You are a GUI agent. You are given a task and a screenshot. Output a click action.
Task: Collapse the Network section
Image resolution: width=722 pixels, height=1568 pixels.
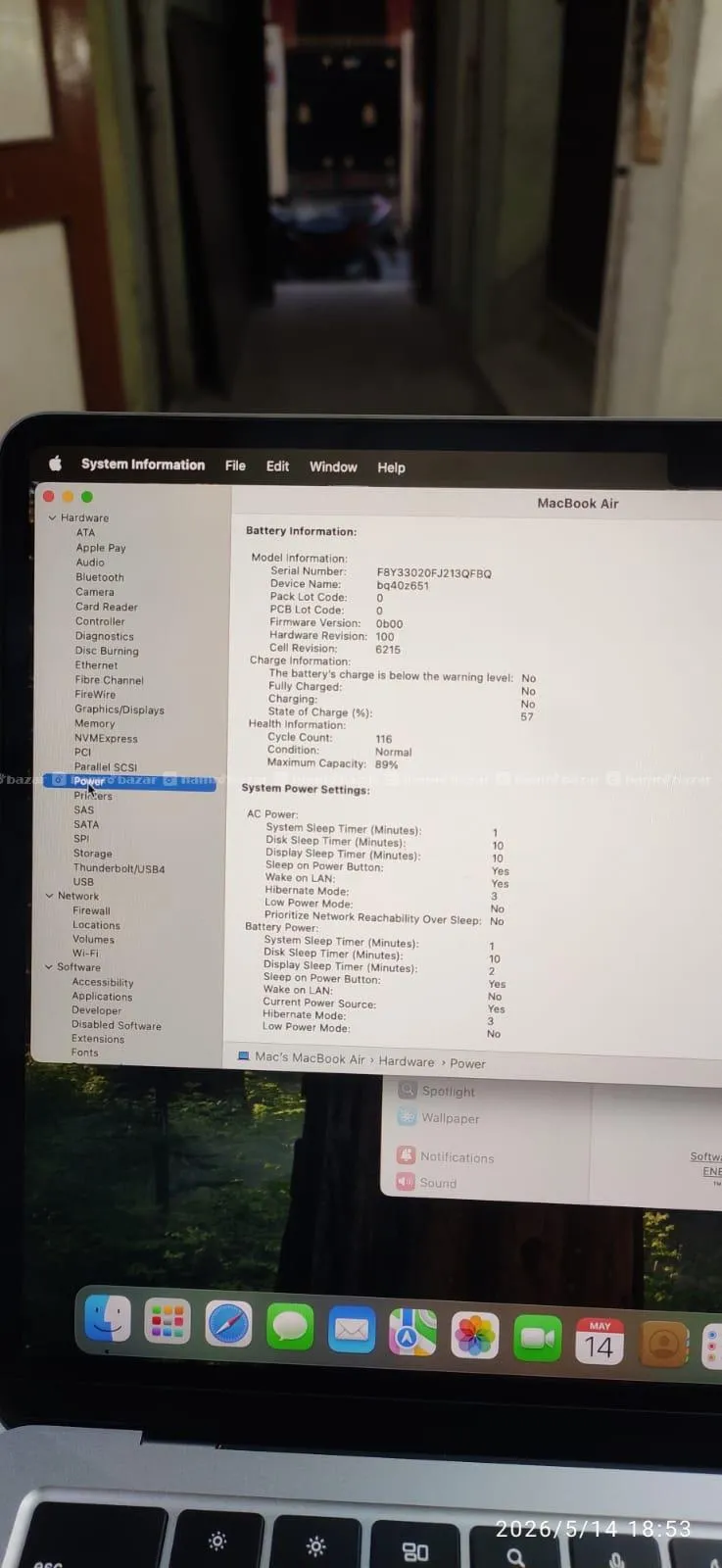[x=50, y=896]
